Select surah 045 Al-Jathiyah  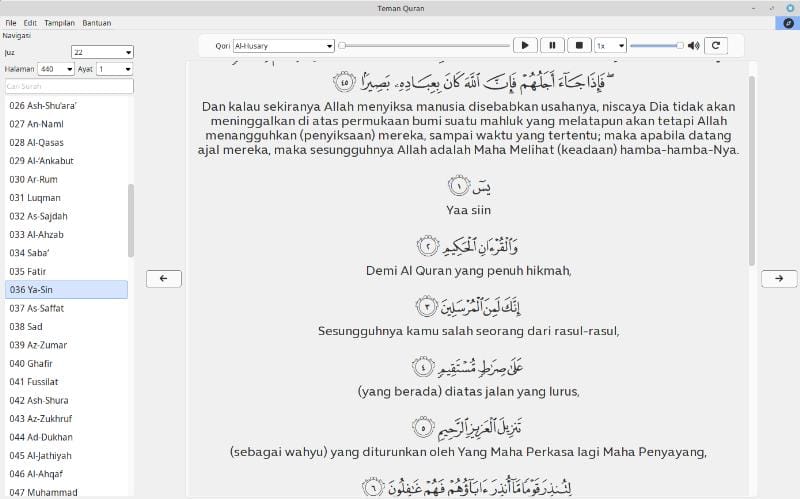pos(66,456)
